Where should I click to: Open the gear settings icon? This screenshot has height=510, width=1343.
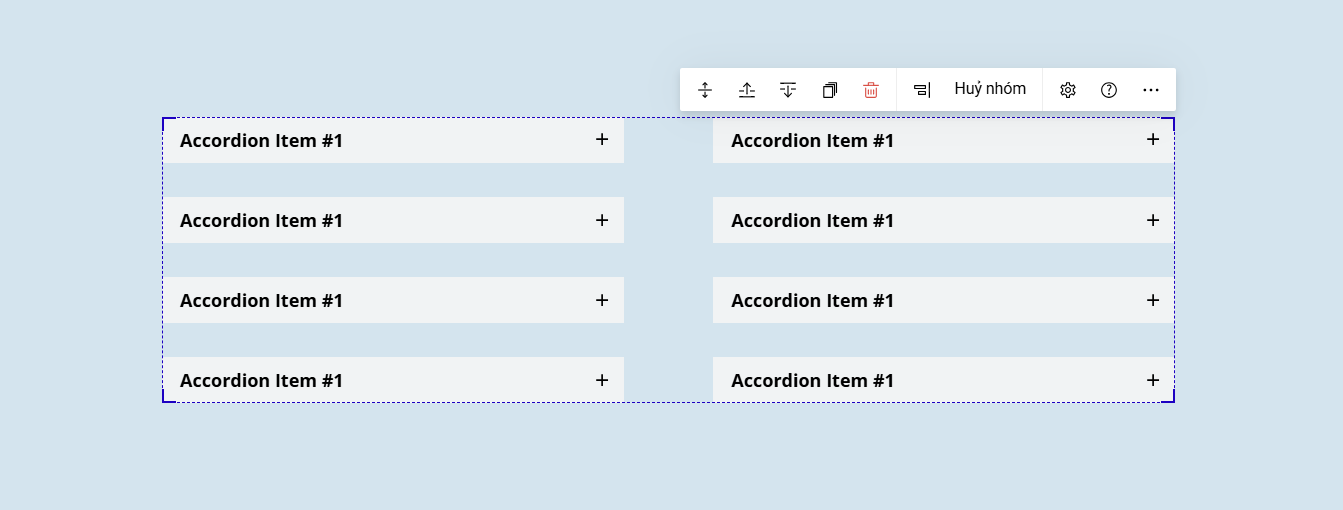click(x=1068, y=90)
